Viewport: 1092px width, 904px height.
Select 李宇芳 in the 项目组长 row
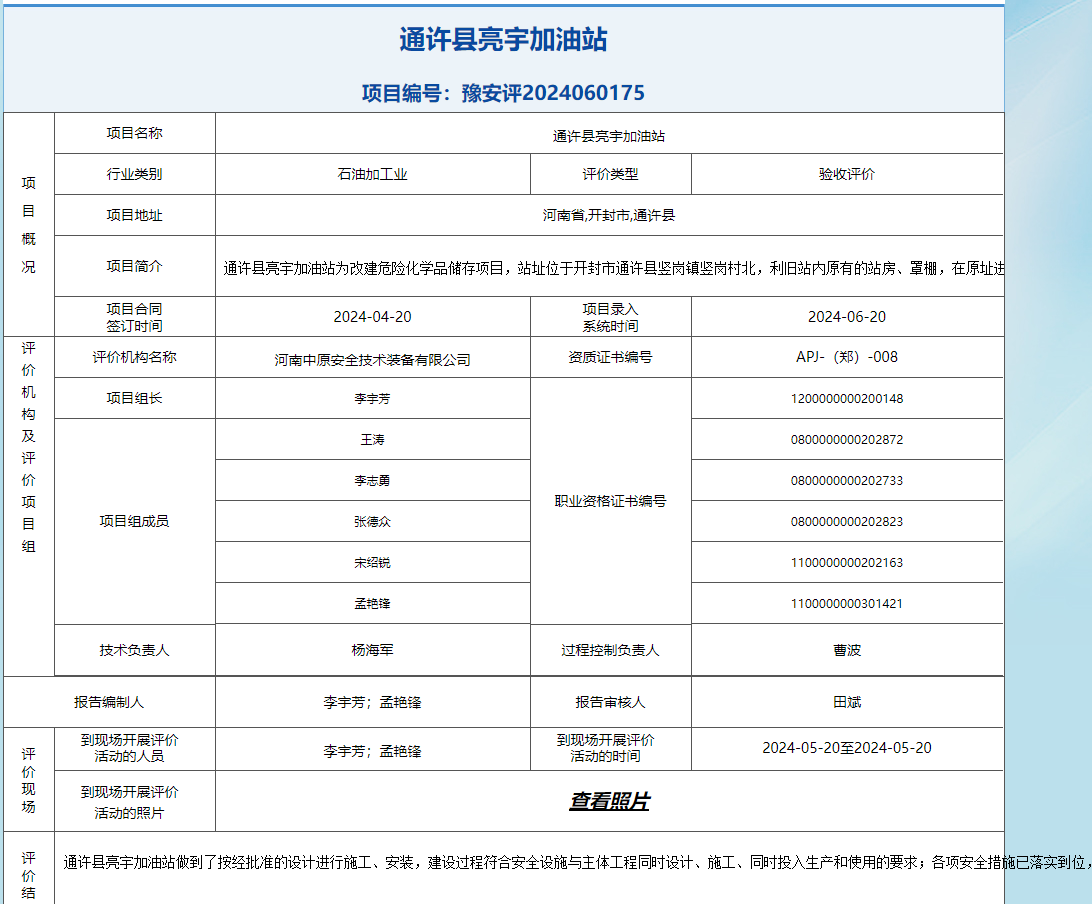[x=373, y=398]
